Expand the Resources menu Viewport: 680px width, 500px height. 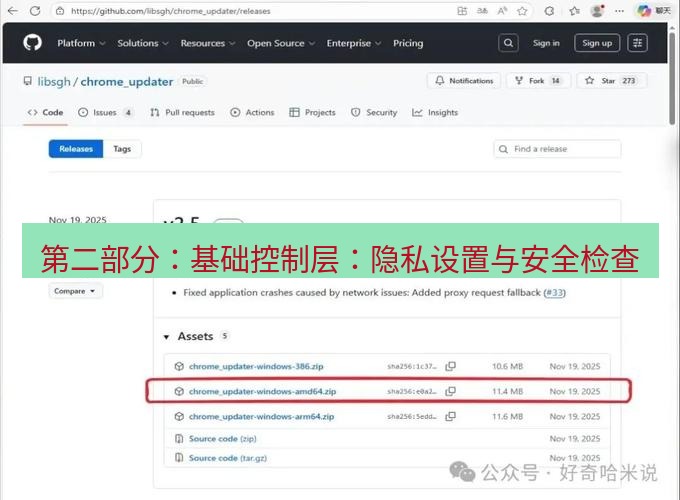tap(208, 43)
